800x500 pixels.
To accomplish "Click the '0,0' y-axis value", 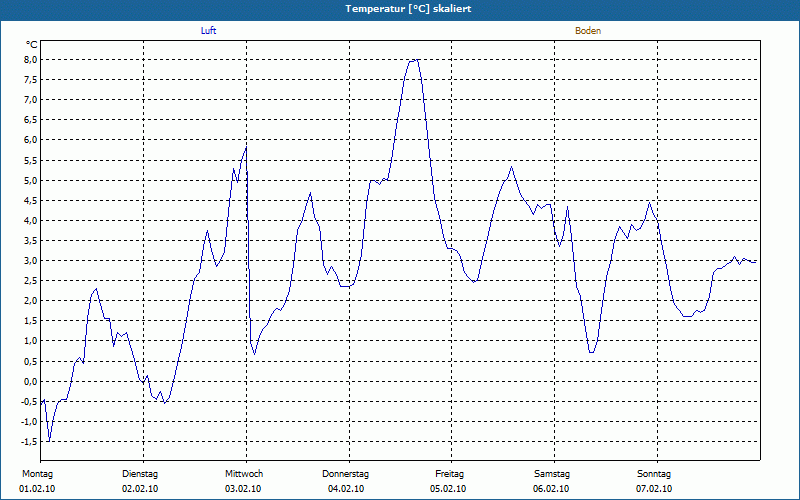I will click(31, 381).
